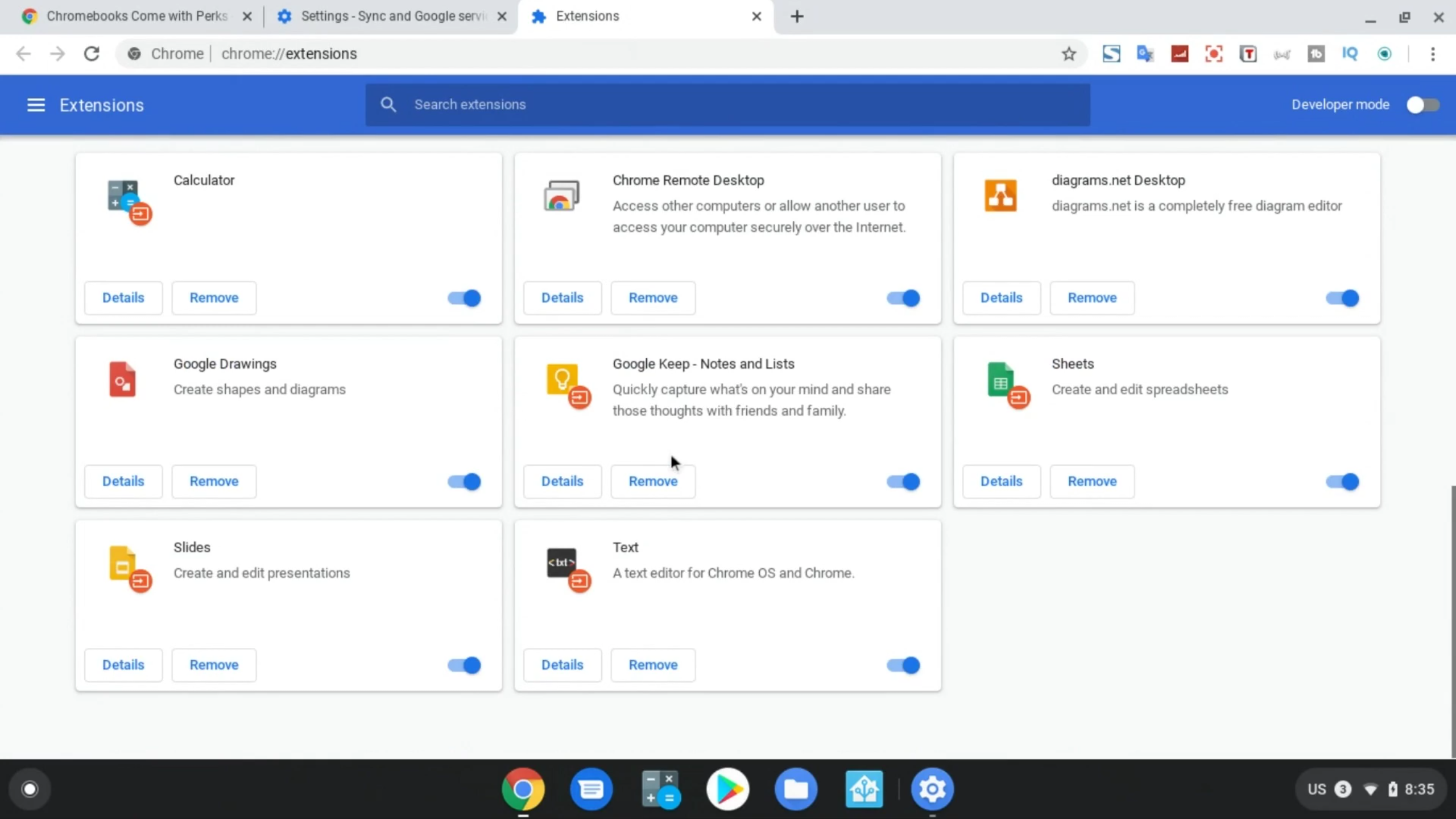
Task: Click the green circle extension icon
Action: pos(1384,54)
